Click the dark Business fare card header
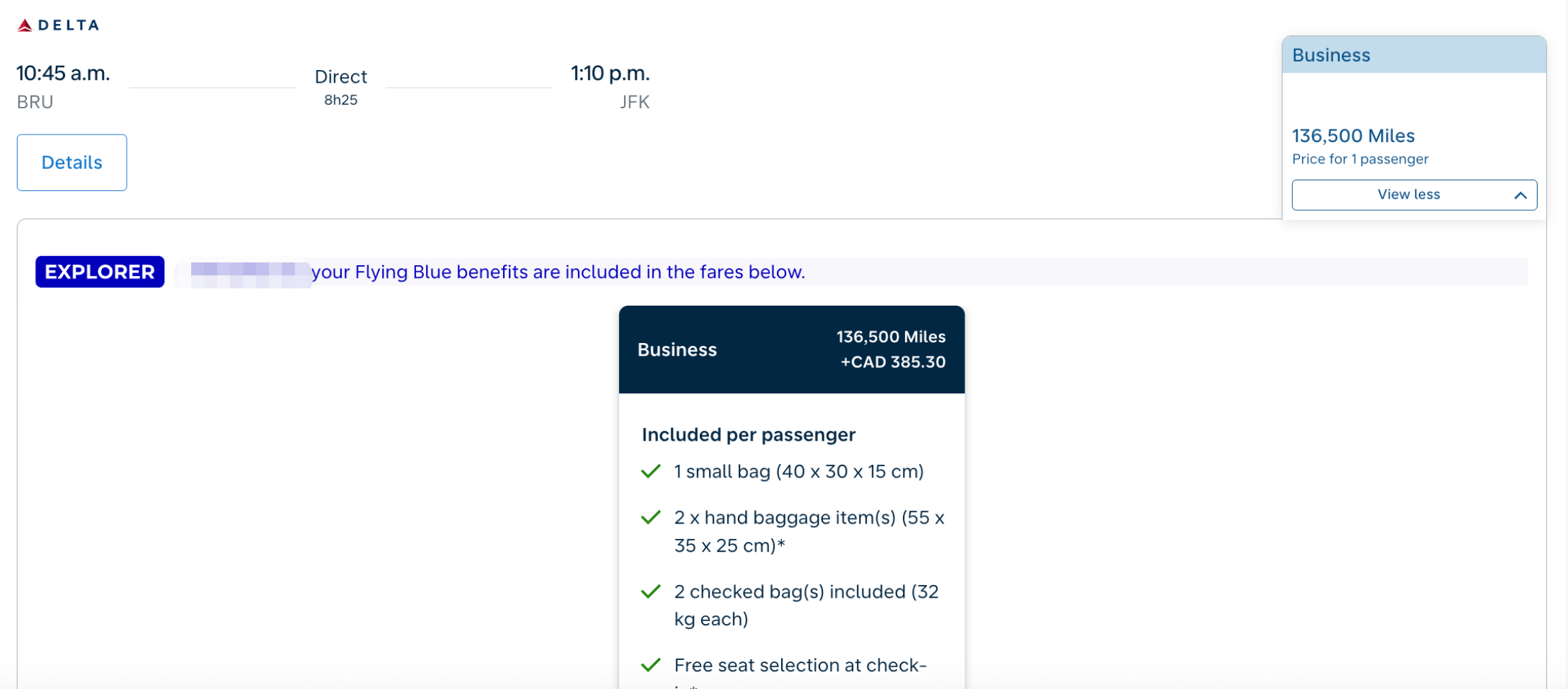 click(x=791, y=349)
